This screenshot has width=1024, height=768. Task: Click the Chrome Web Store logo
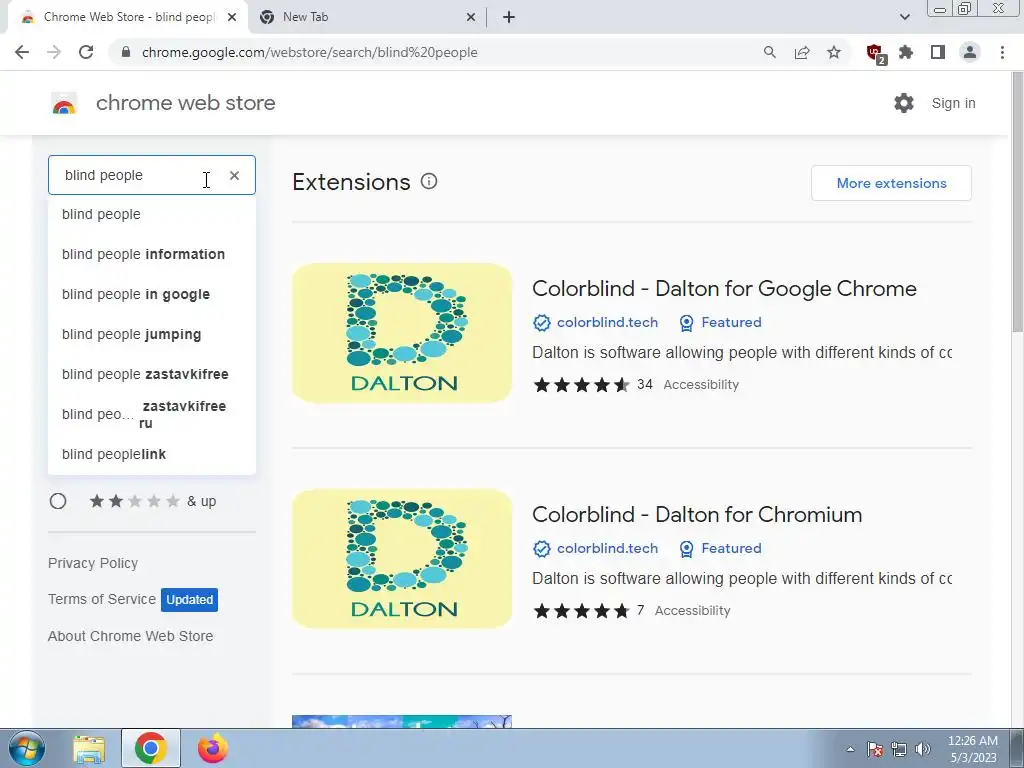64,103
